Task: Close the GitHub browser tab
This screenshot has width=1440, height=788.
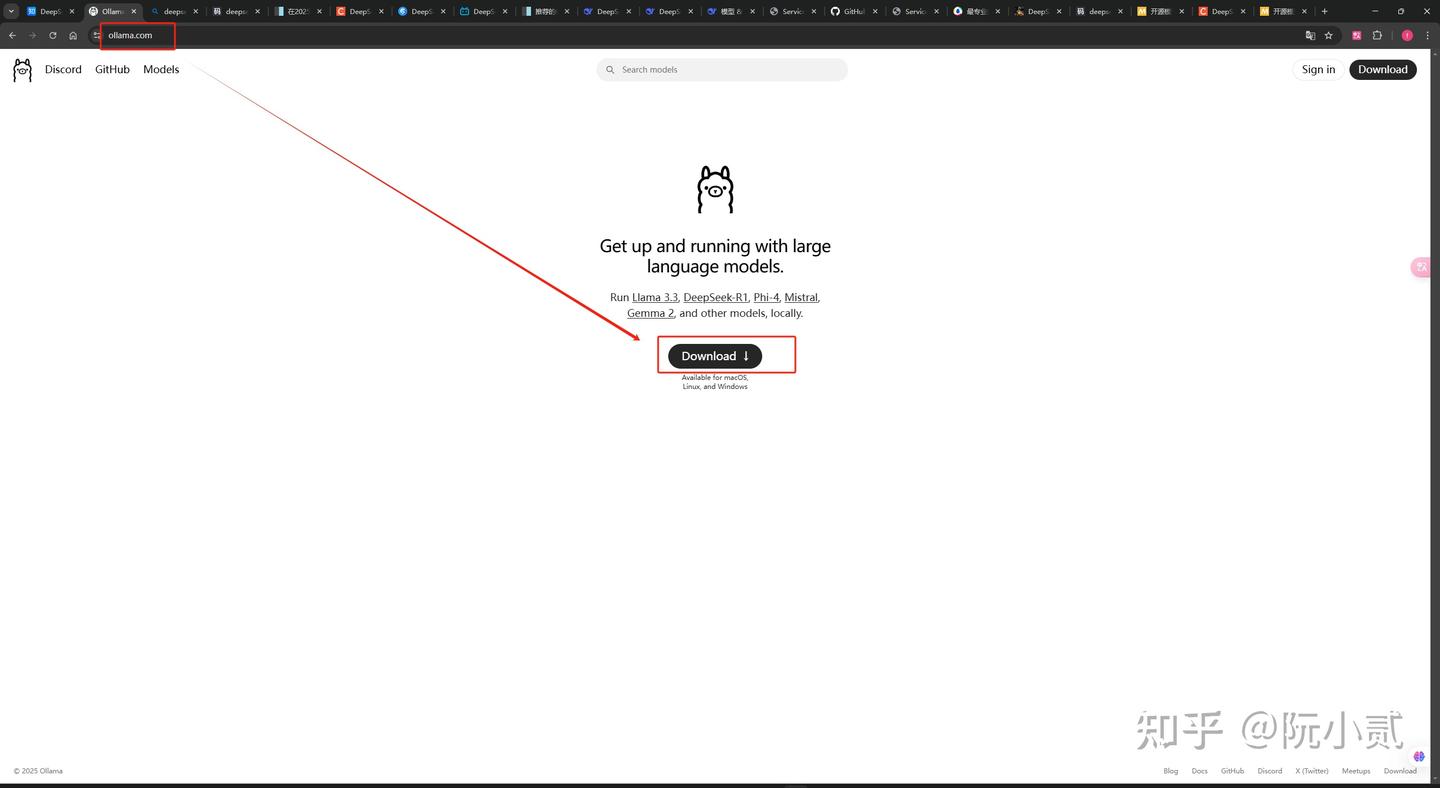Action: [x=875, y=11]
